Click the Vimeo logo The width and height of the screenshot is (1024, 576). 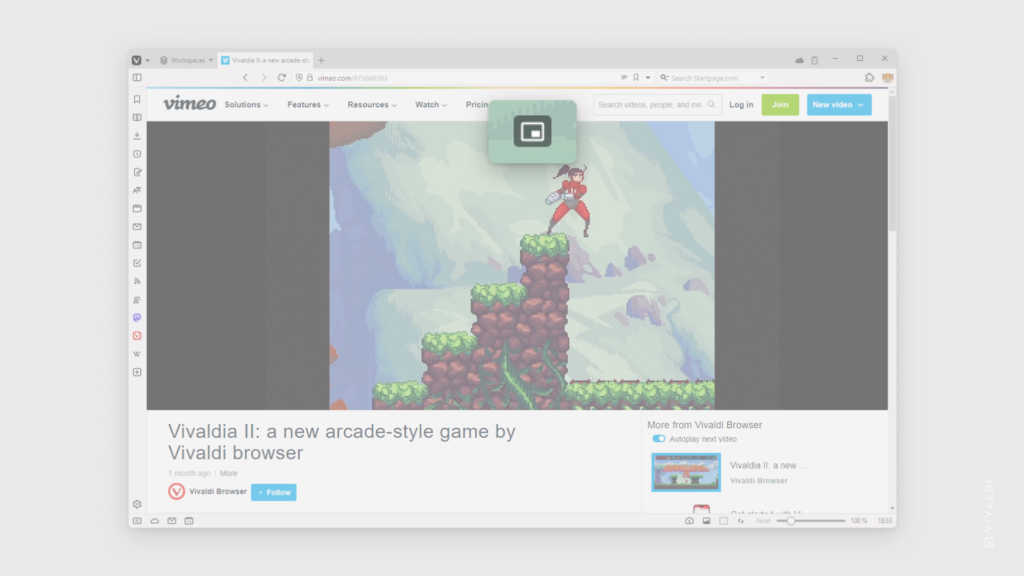pyautogui.click(x=189, y=103)
